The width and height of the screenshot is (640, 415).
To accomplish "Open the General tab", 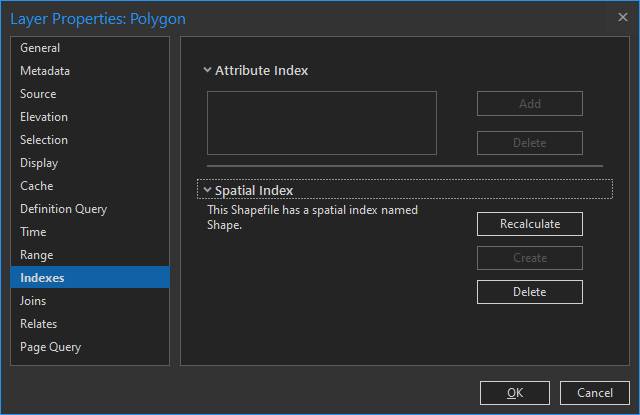I will point(40,48).
